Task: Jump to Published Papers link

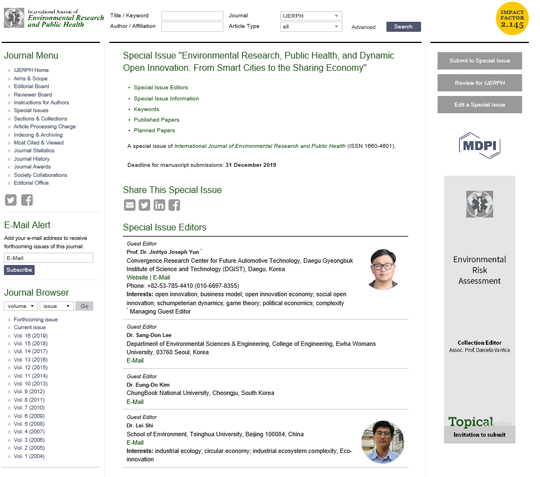Action: pyautogui.click(x=156, y=120)
